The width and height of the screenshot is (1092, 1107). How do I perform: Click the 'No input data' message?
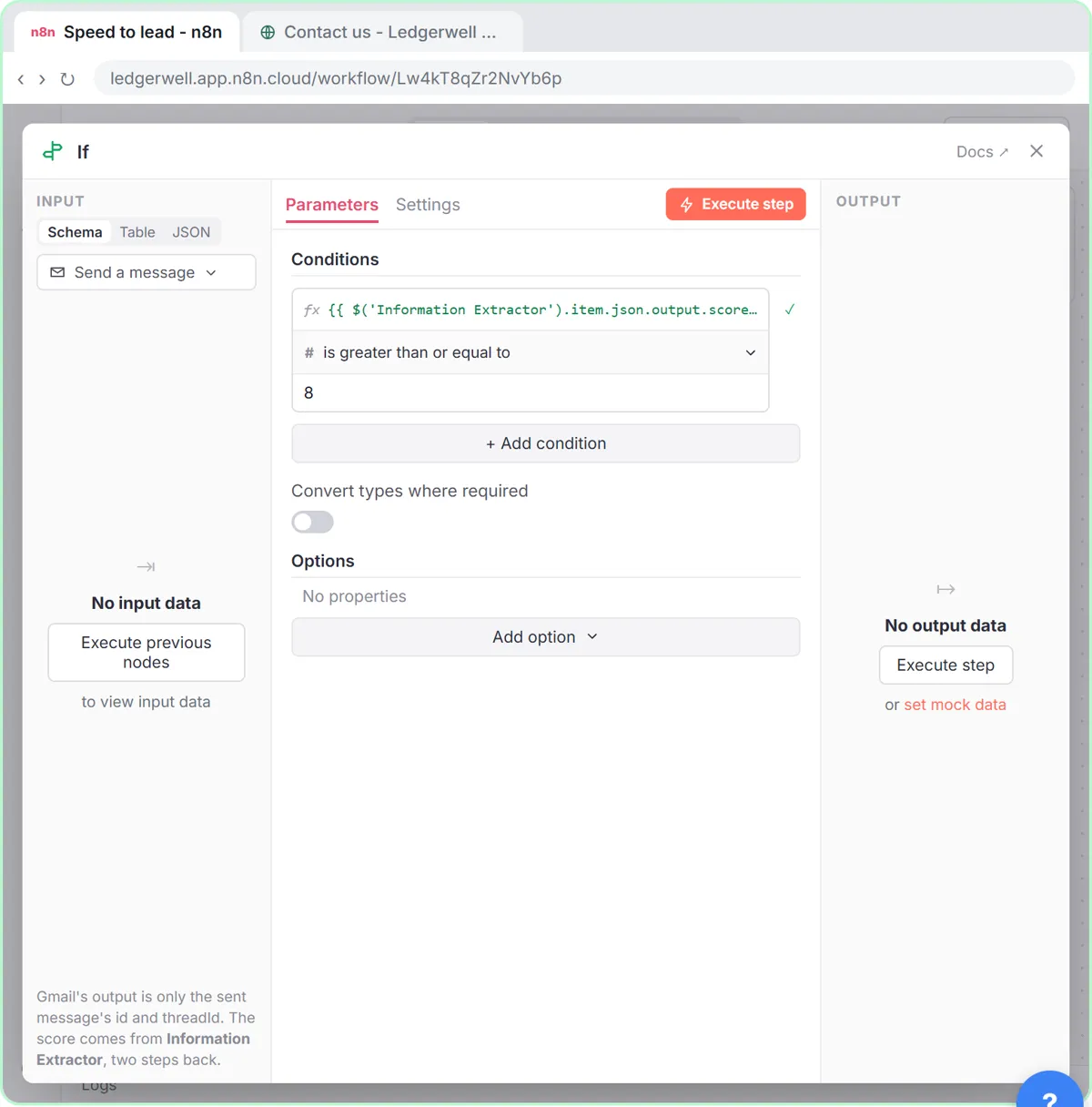click(147, 603)
